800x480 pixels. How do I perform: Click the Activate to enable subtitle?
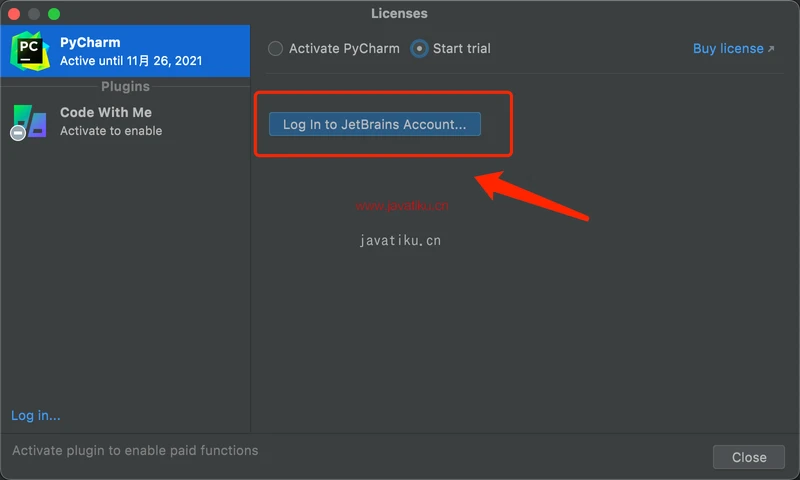(x=111, y=131)
